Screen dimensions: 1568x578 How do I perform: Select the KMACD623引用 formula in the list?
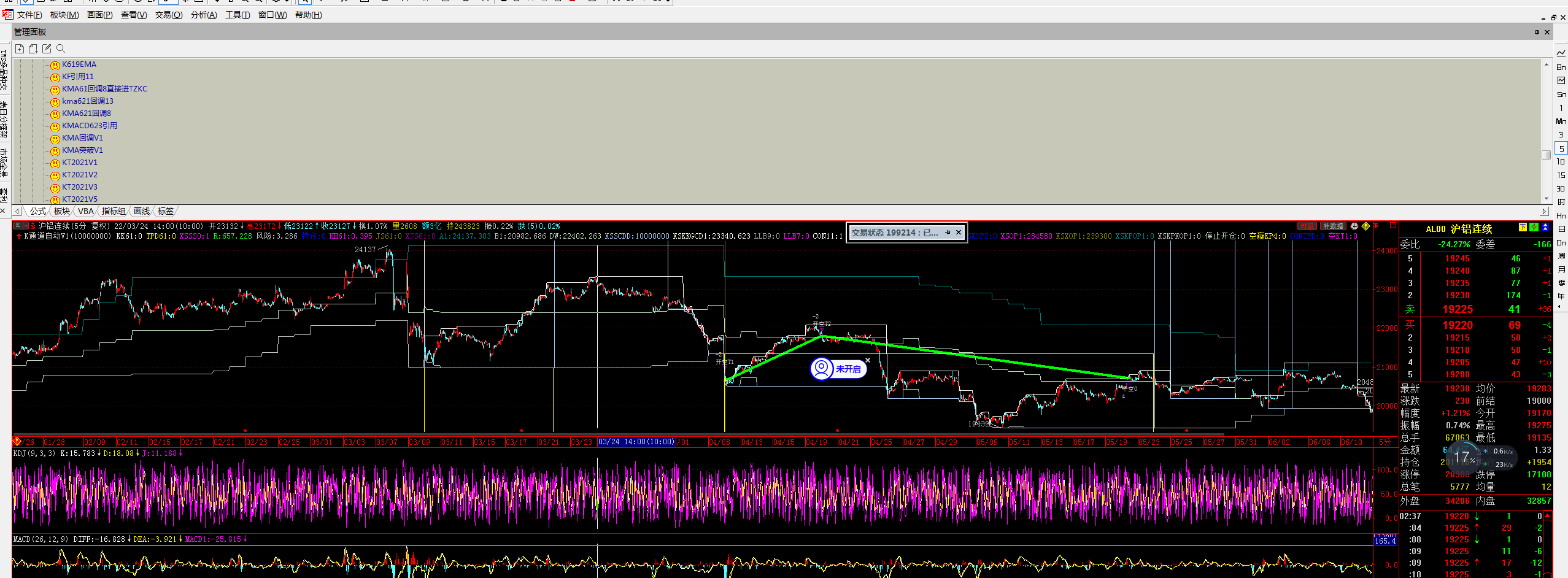[89, 126]
